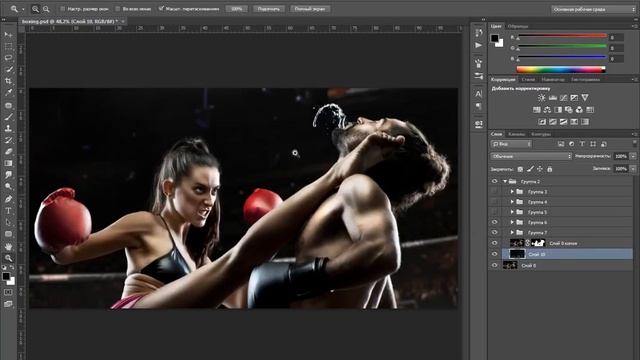Toggle Quick Mask mode icon
Image resolution: width=640 pixels, height=360 pixels.
[x=8, y=293]
